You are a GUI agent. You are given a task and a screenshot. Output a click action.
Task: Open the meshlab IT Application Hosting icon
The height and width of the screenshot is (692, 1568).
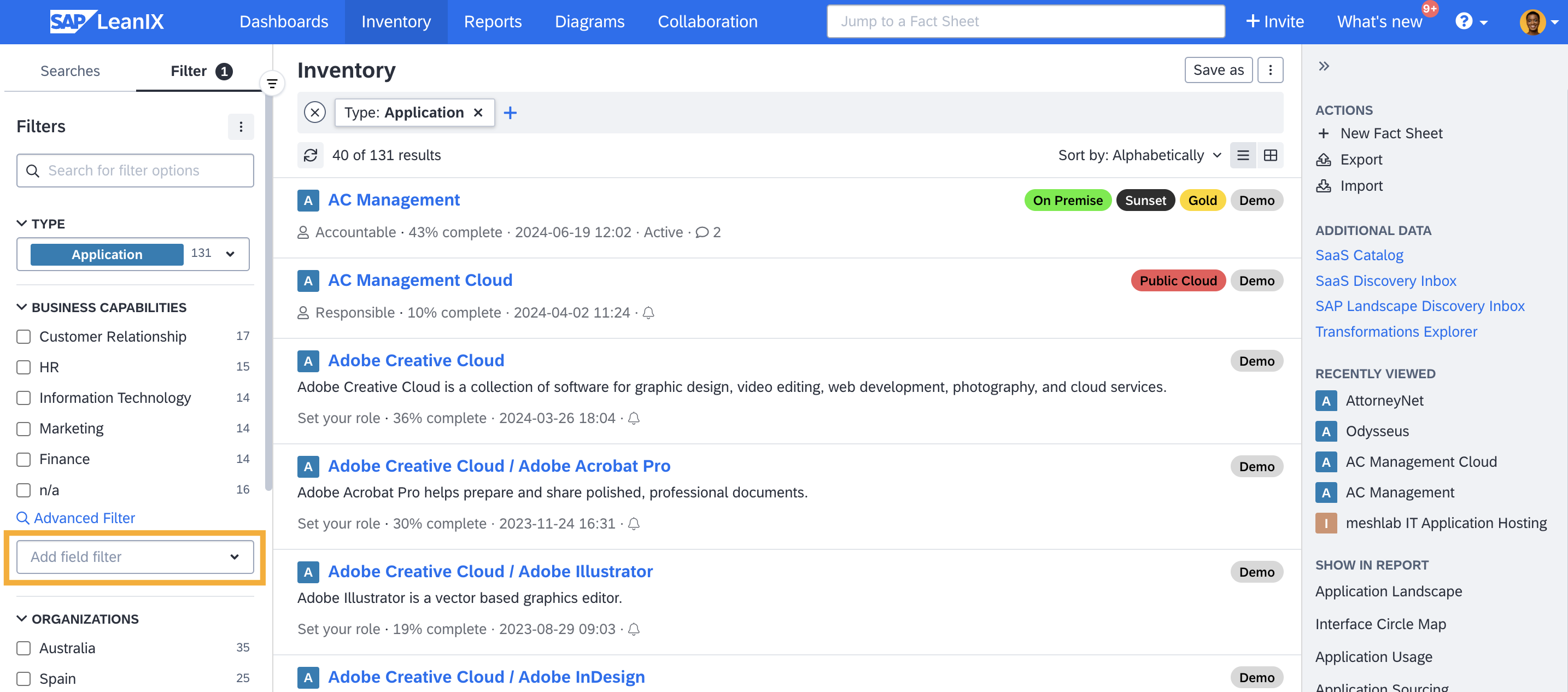point(1326,523)
